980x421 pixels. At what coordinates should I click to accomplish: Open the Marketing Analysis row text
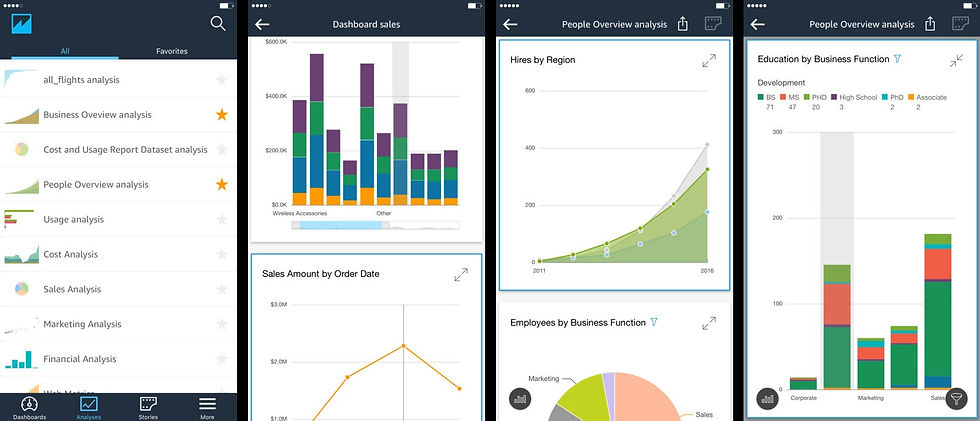(x=82, y=324)
